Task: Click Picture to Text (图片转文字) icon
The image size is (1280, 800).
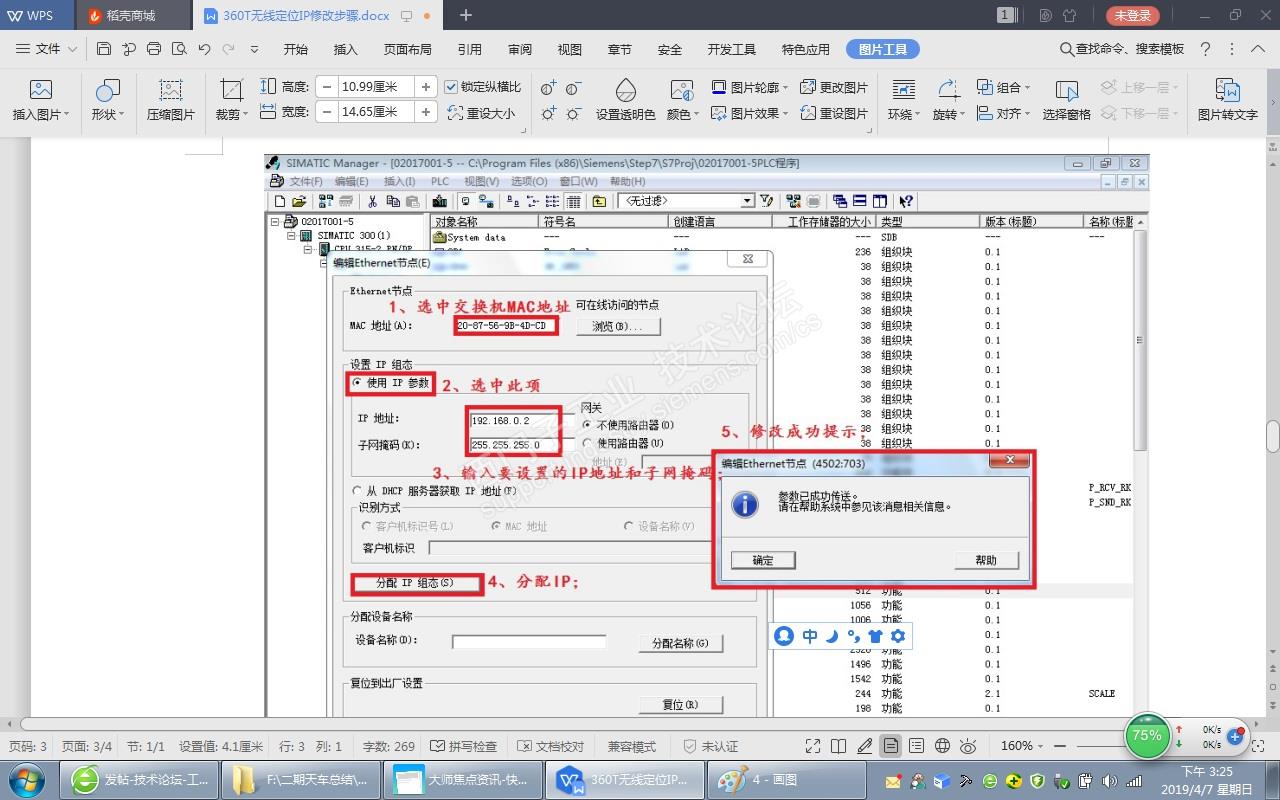Action: coord(1227,91)
